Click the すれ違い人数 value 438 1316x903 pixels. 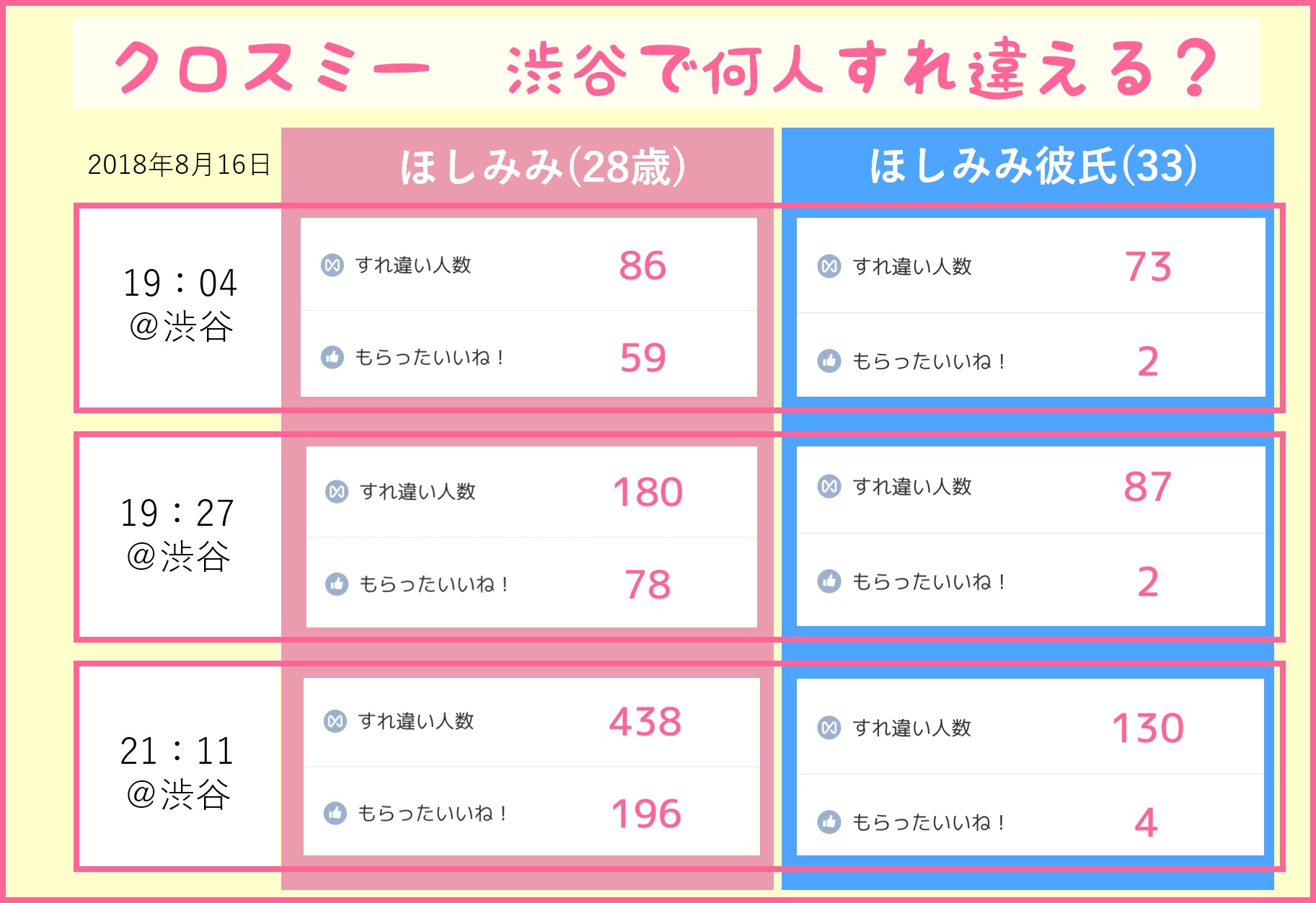(x=645, y=722)
